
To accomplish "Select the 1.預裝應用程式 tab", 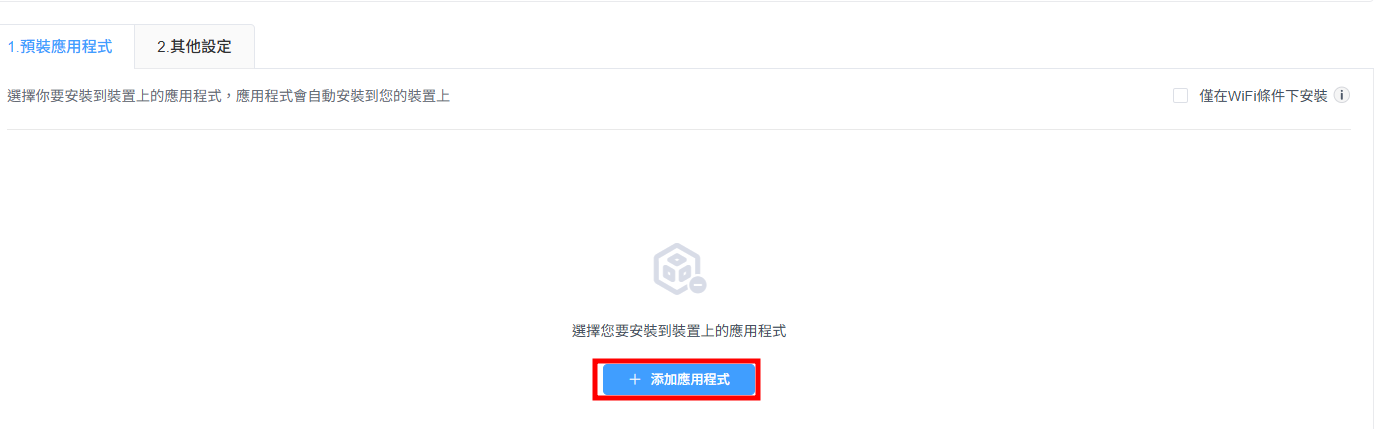I will [x=60, y=47].
